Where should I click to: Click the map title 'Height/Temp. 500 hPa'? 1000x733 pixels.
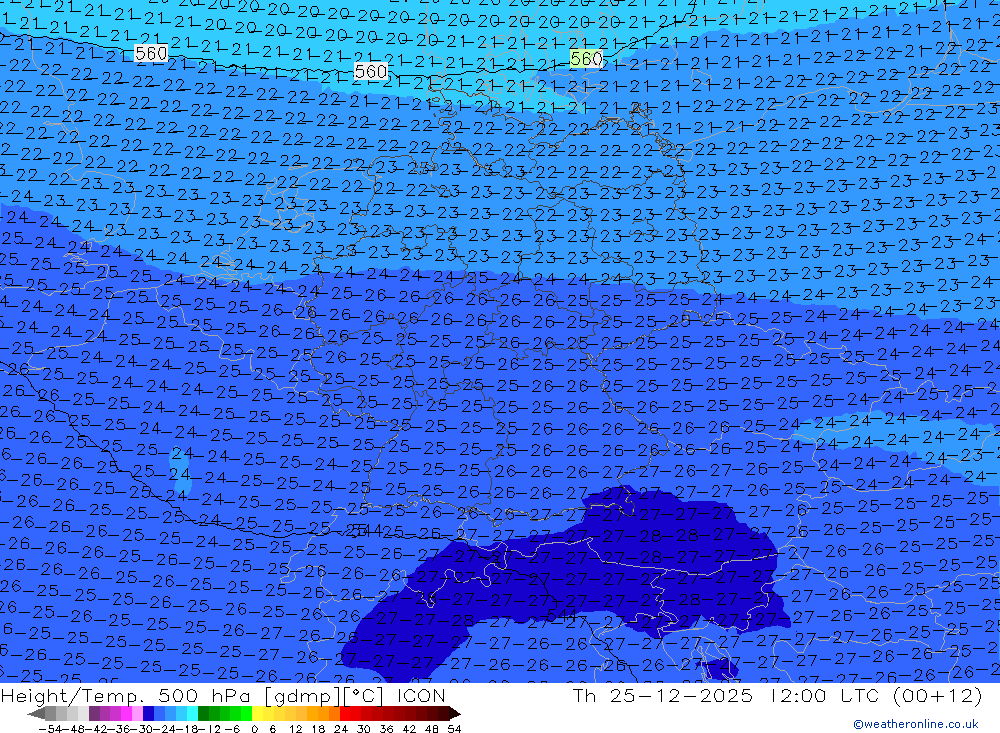coord(128,695)
